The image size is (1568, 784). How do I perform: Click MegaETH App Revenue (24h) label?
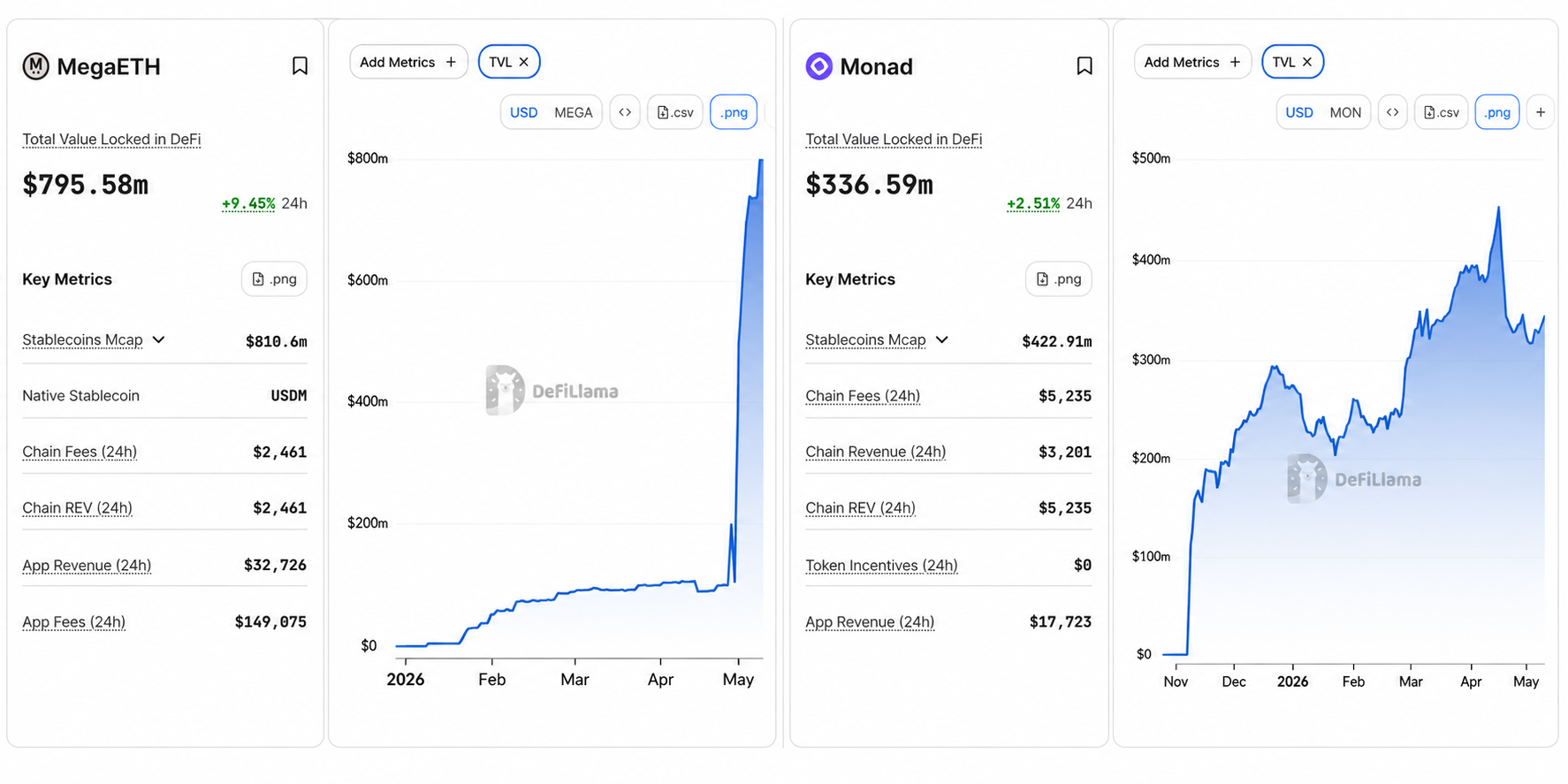pyautogui.click(x=87, y=566)
